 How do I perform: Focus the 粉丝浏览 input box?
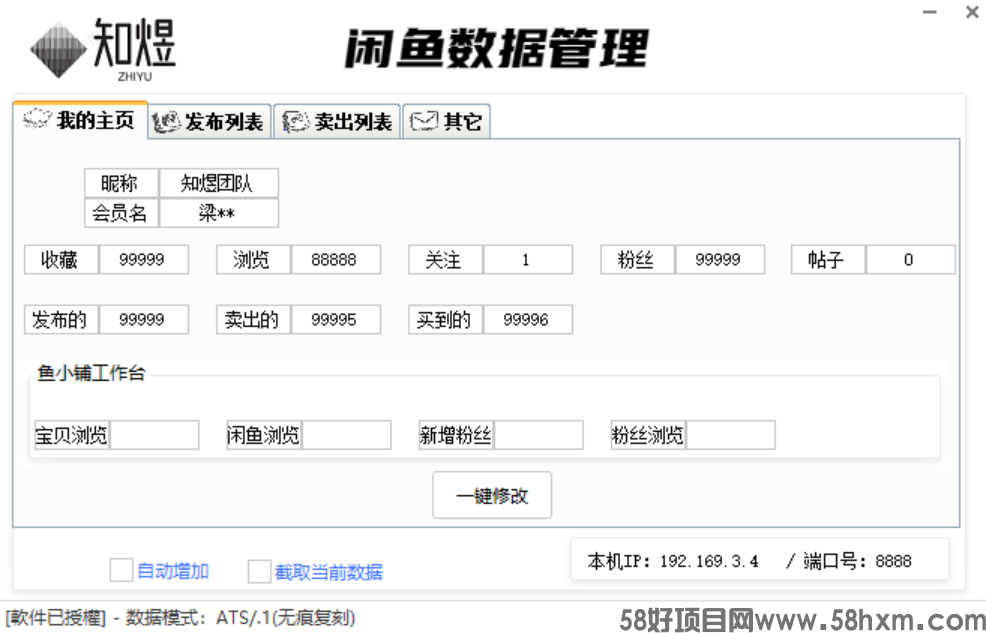click(731, 435)
